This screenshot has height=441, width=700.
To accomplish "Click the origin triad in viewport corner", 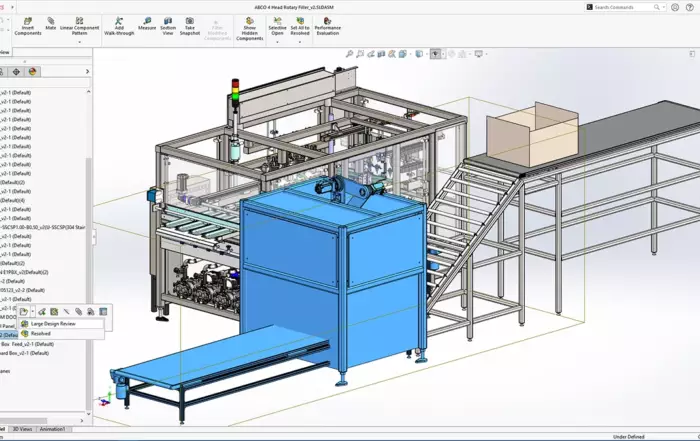I will tap(104, 399).
